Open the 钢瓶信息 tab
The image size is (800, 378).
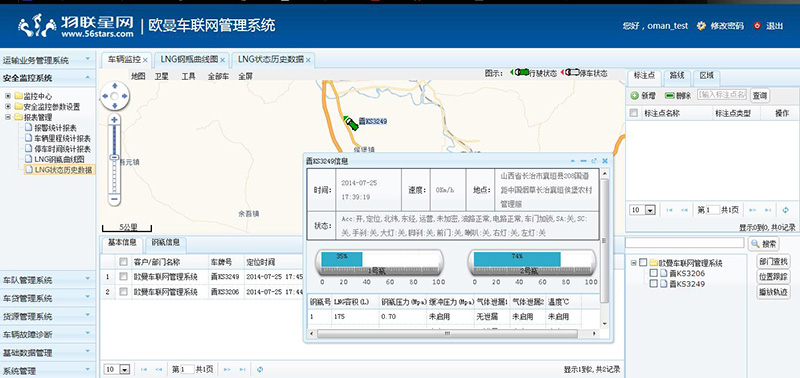pos(166,243)
